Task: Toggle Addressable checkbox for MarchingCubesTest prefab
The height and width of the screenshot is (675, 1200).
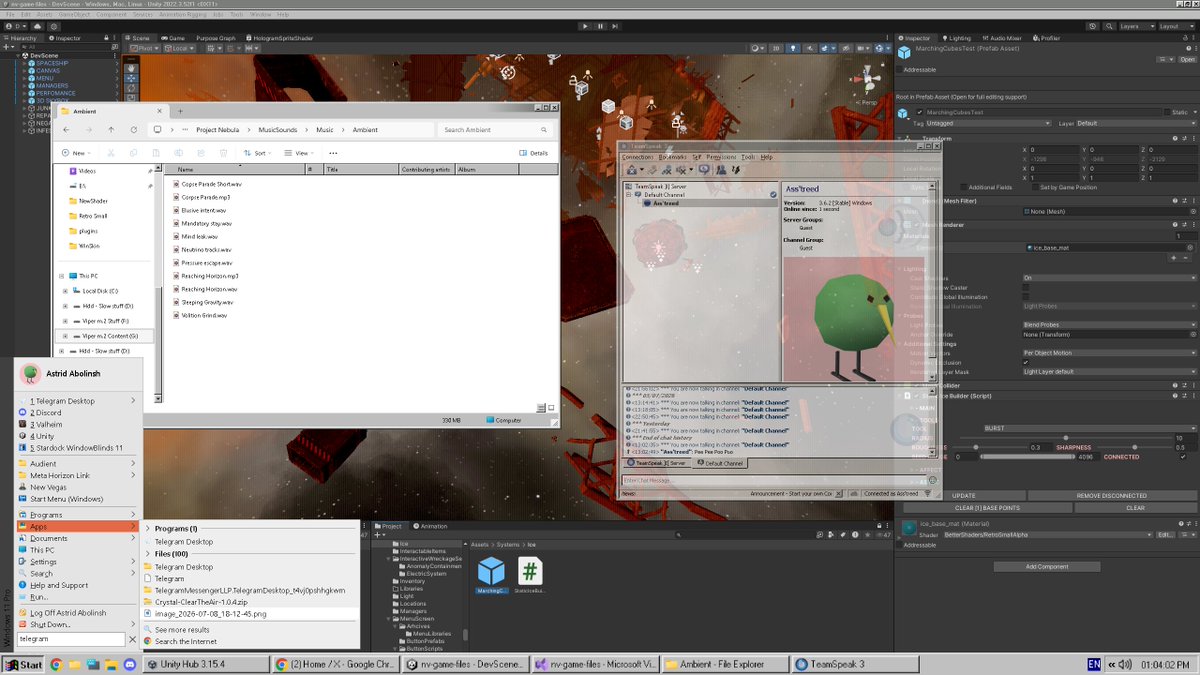Action: [x=899, y=70]
